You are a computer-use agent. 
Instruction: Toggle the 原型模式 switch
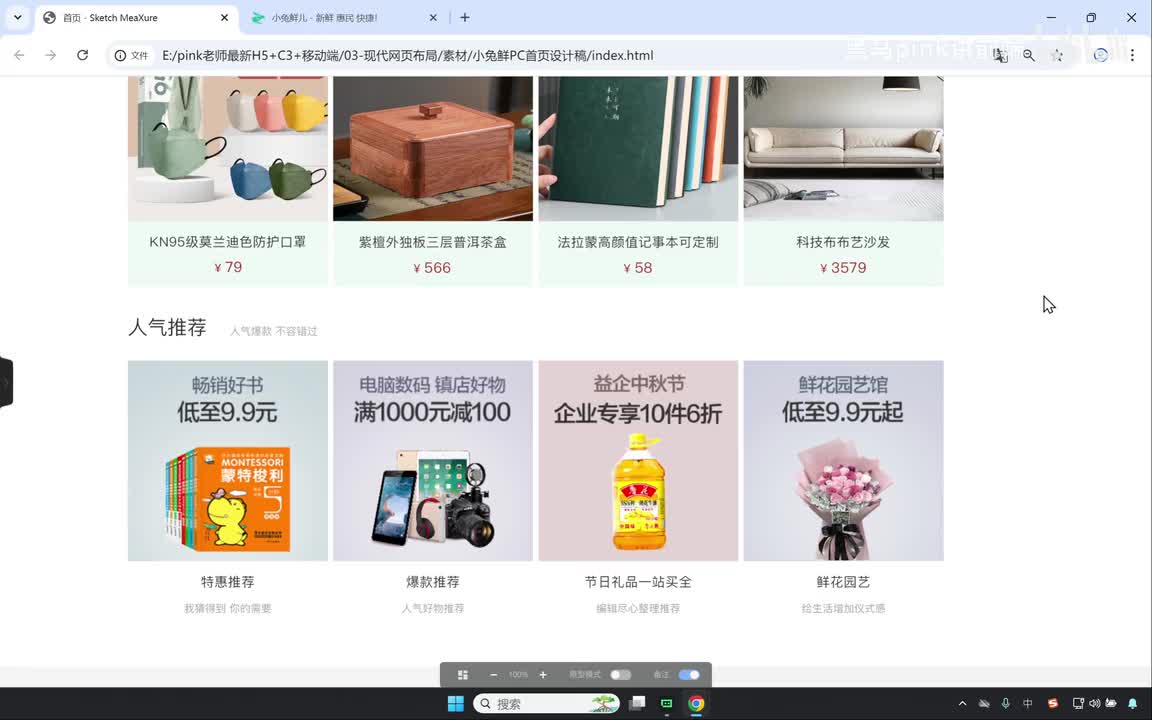(620, 674)
